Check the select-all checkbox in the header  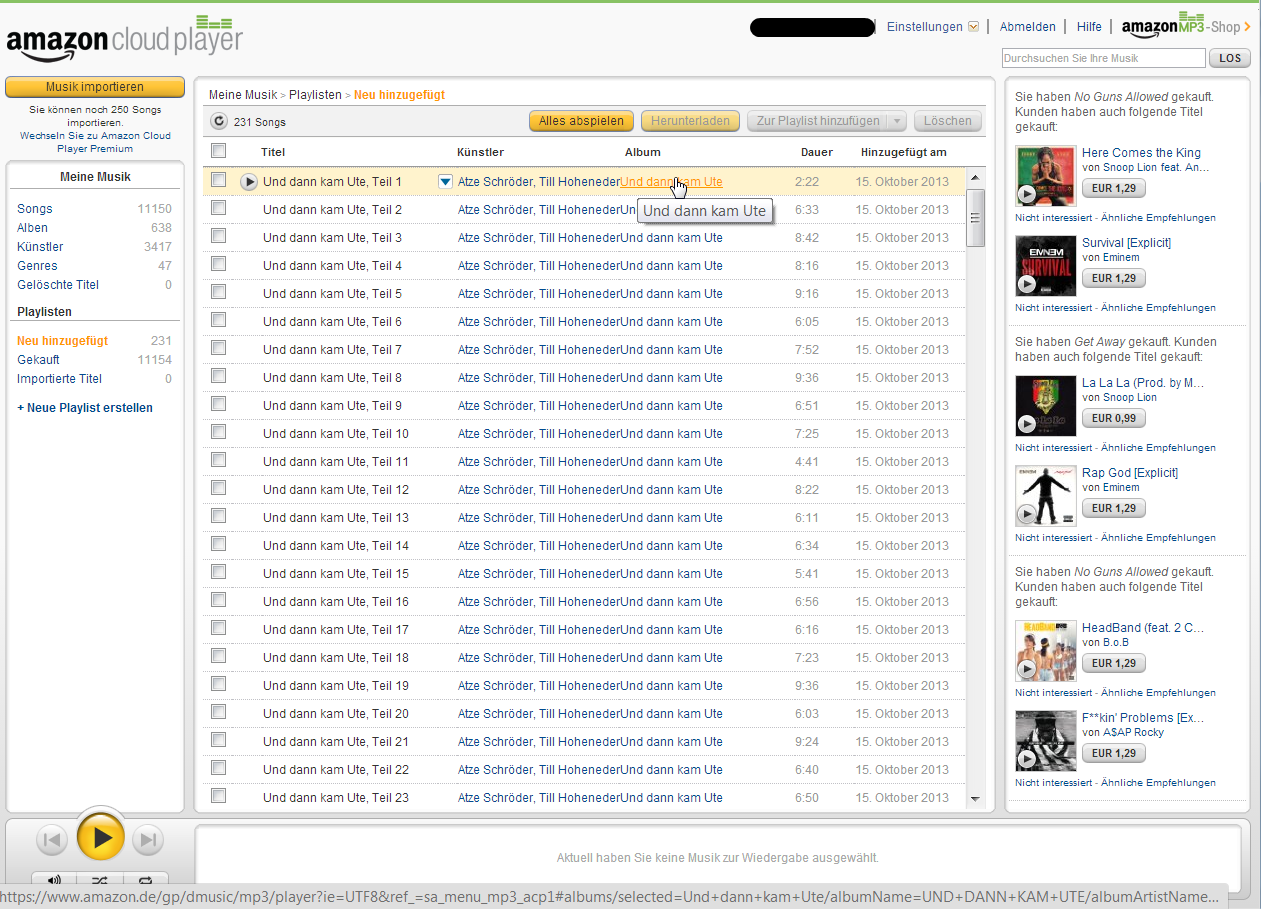(218, 151)
